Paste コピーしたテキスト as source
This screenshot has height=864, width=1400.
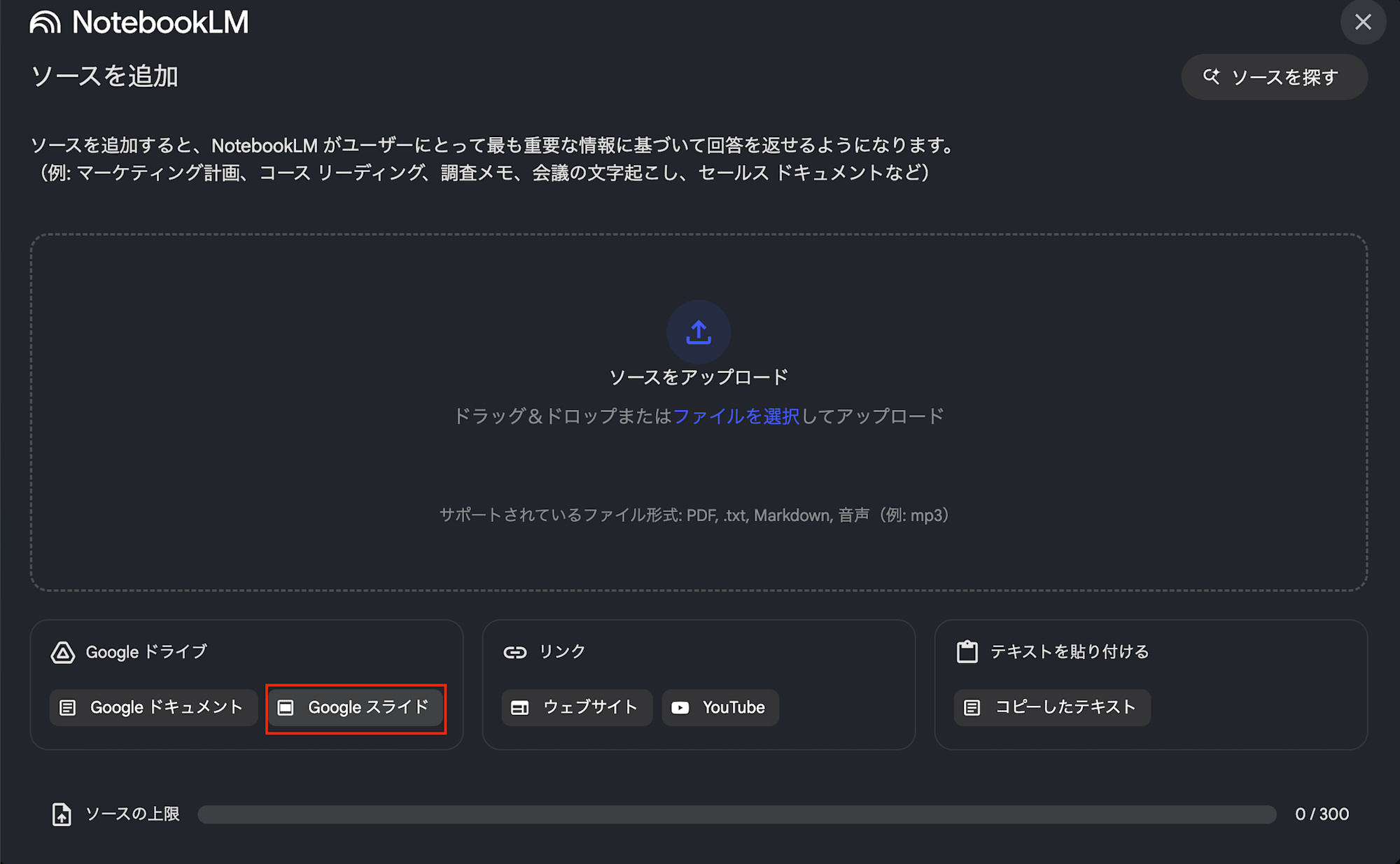(x=1052, y=708)
